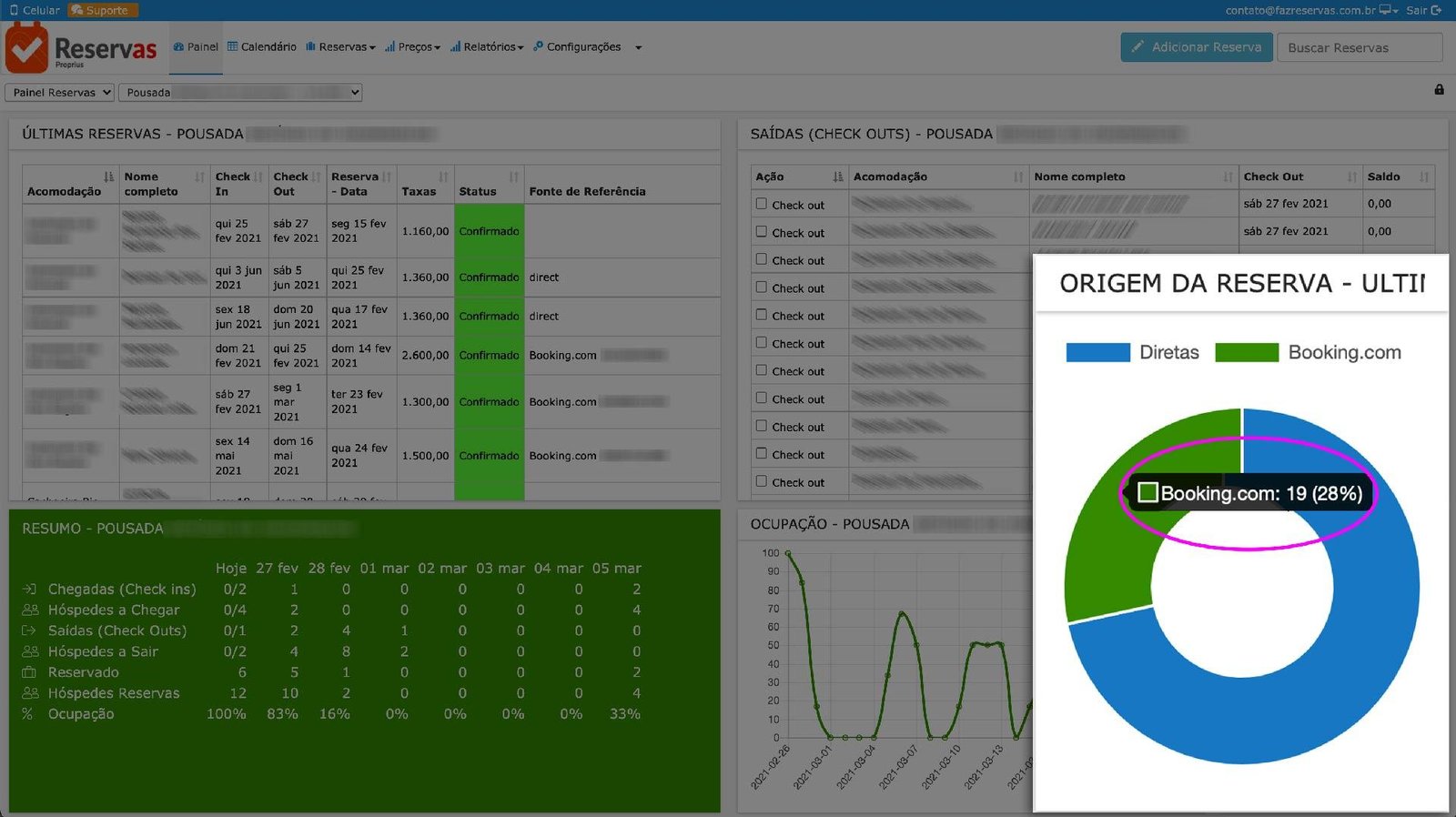Check the seventh Check out box

pyautogui.click(x=762, y=370)
